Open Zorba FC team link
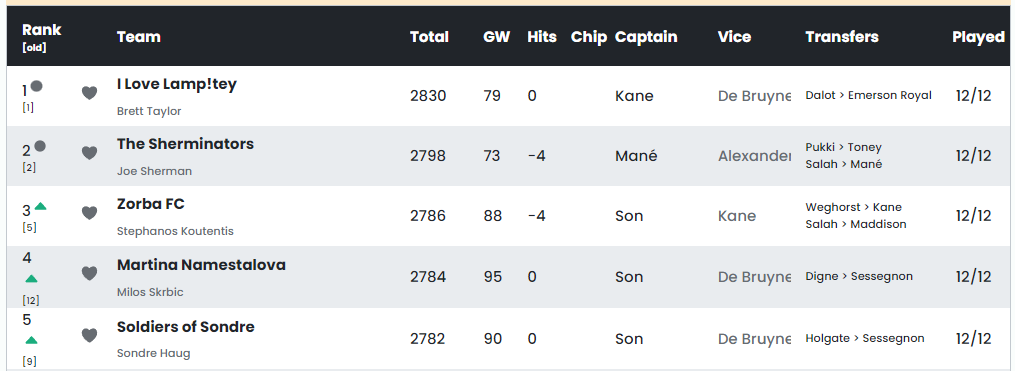Screen dimensions: 1015x371 click(x=151, y=204)
